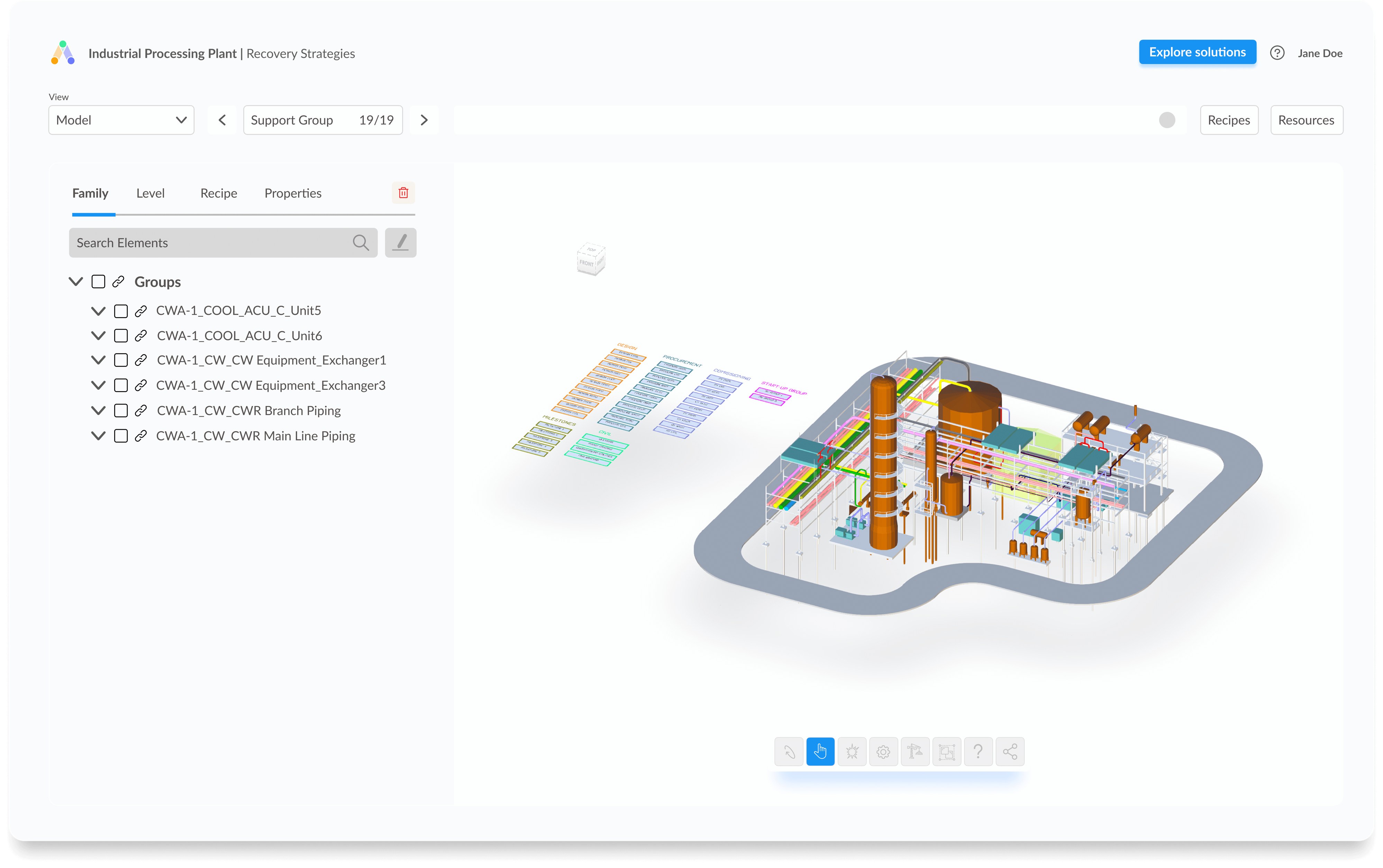Check CWA-1_CW_CWR Branch Piping checkbox

coord(121,410)
